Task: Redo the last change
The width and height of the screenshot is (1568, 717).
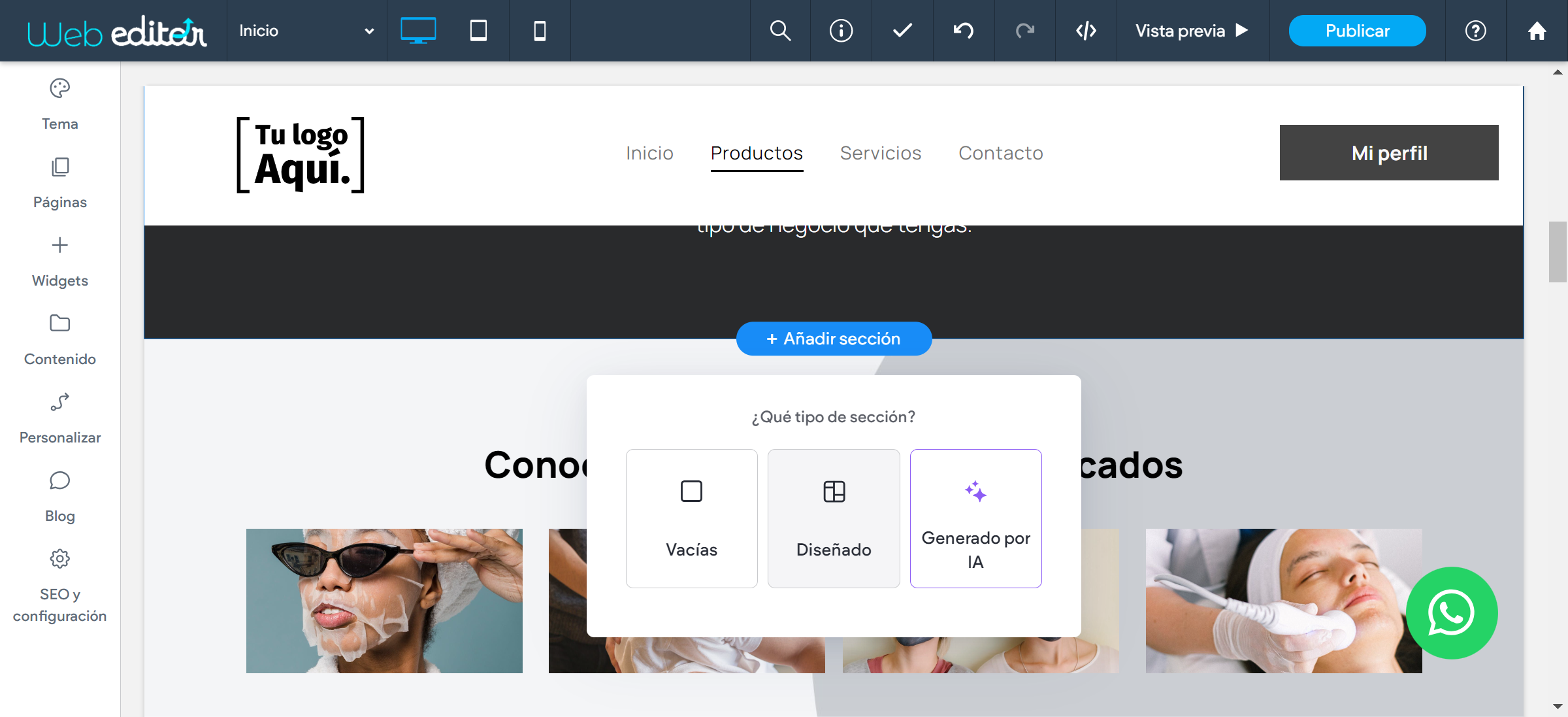Action: [1025, 31]
